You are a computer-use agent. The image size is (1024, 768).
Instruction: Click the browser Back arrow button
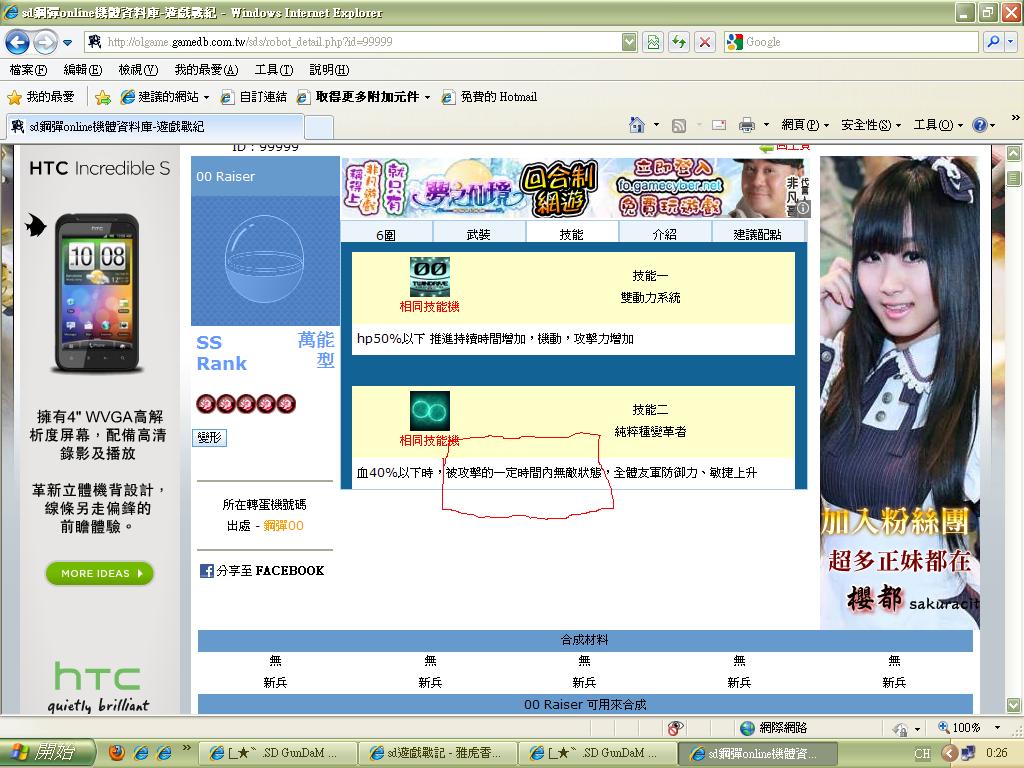click(x=18, y=42)
